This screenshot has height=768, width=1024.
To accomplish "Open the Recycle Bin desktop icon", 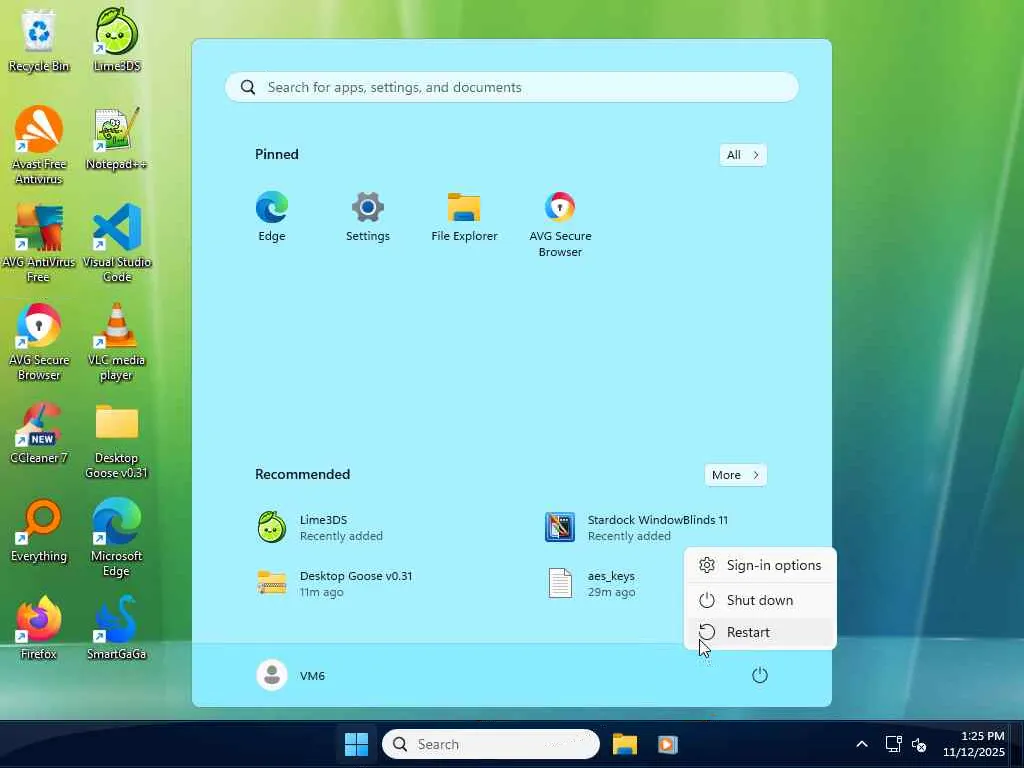I will (39, 40).
